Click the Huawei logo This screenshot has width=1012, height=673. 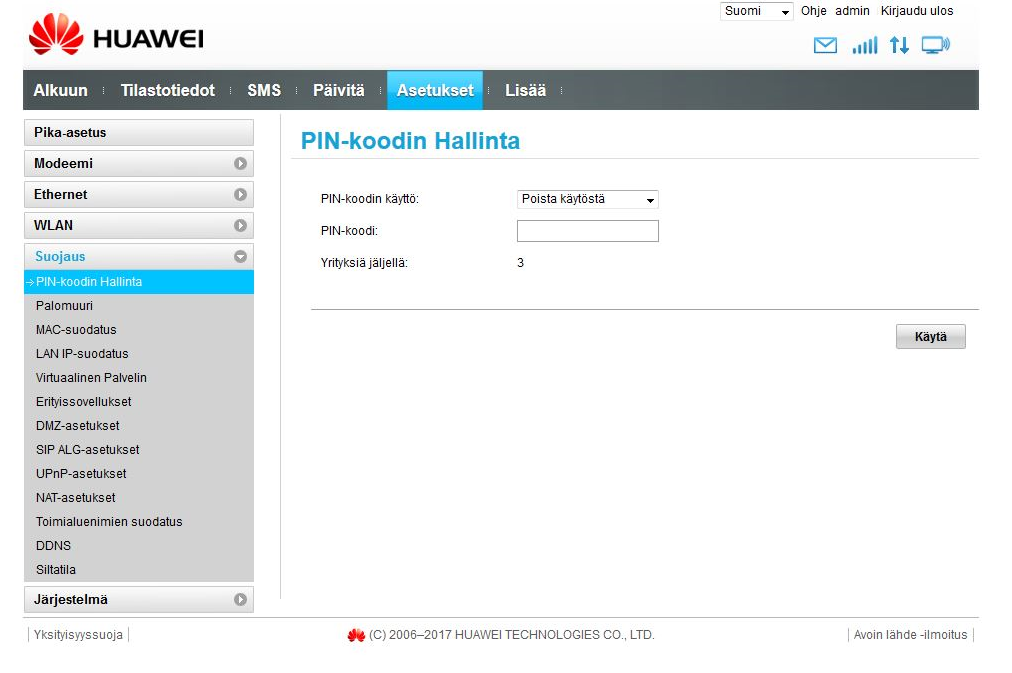tap(116, 37)
